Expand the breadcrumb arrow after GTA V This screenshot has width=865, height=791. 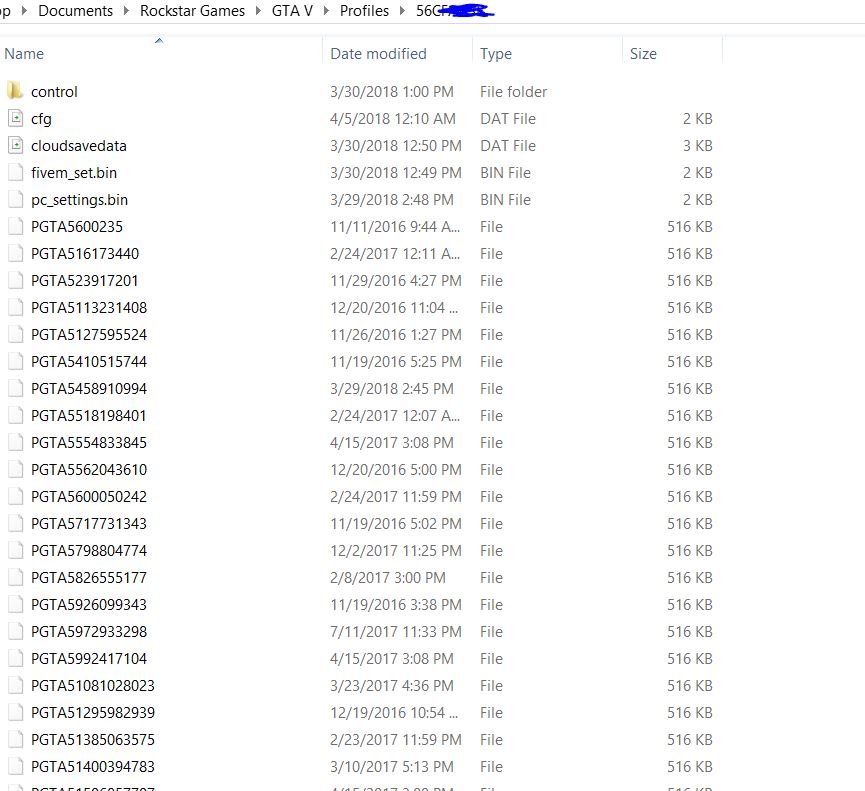click(x=327, y=10)
